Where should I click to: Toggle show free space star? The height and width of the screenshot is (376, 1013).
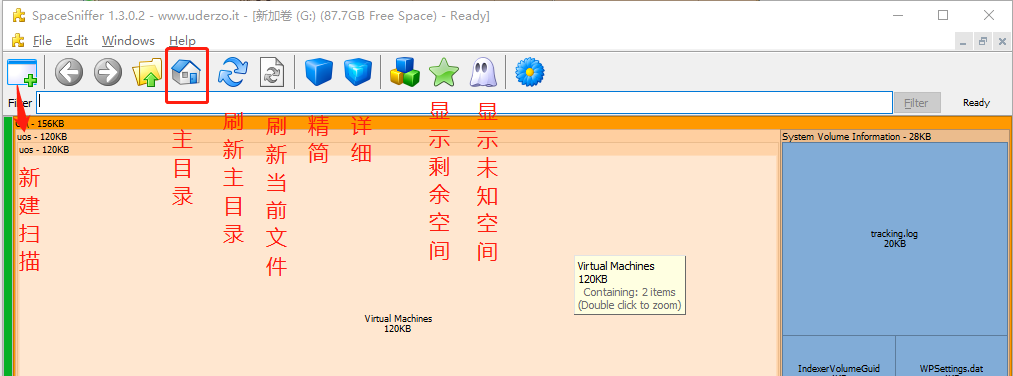coord(444,72)
